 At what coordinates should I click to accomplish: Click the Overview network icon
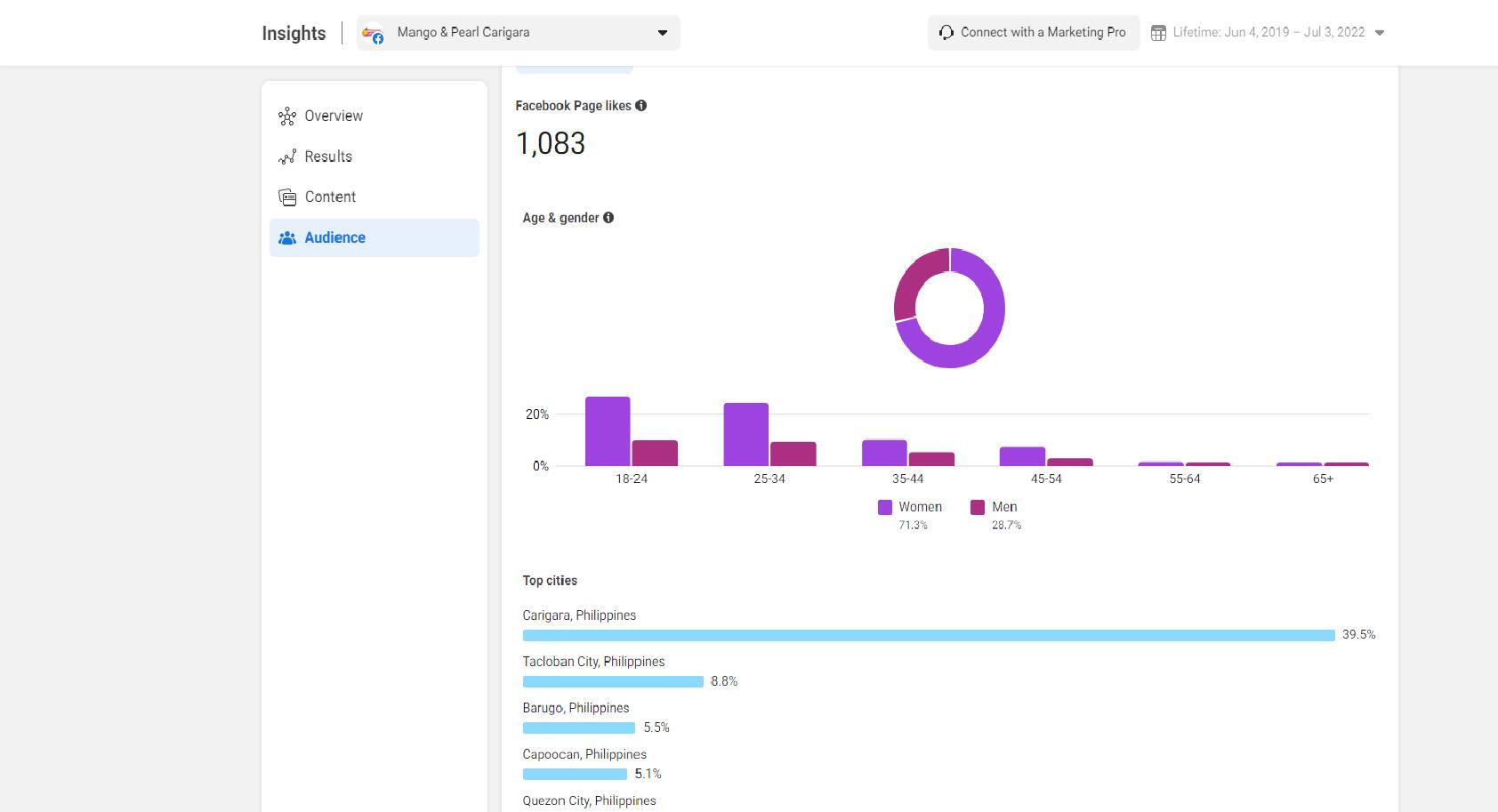[287, 117]
